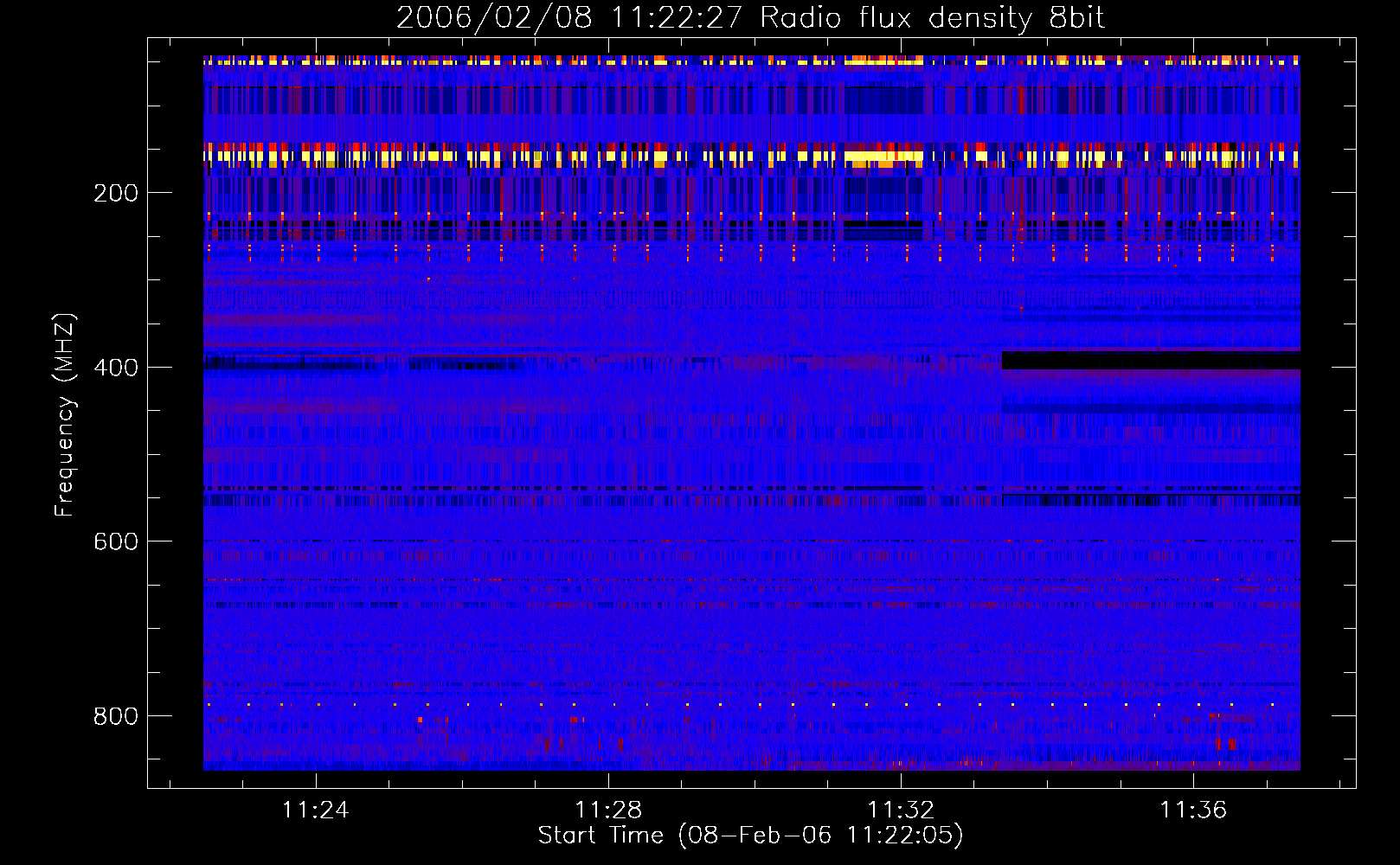The image size is (1400, 865).
Task: Click the 800 frequency tick label
Action: click(x=116, y=716)
